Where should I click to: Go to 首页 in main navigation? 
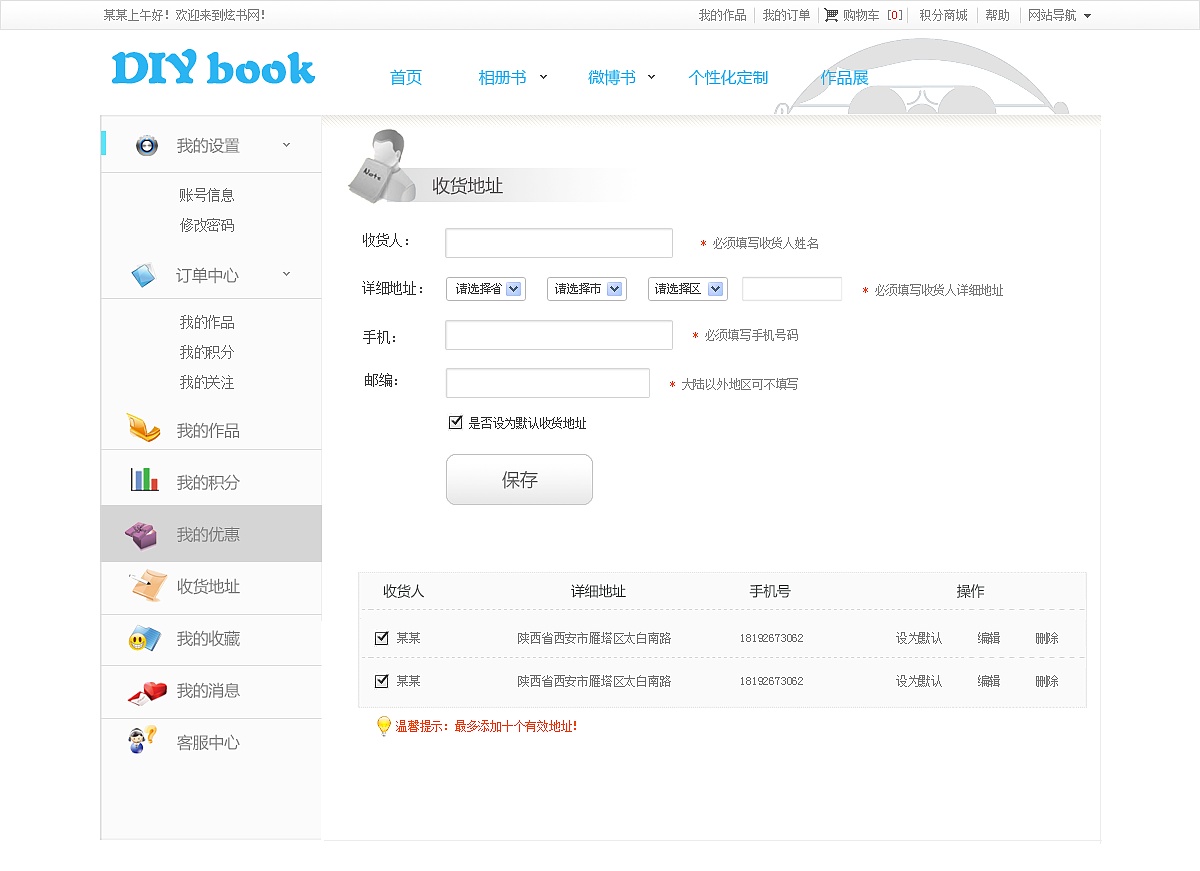pyautogui.click(x=406, y=77)
